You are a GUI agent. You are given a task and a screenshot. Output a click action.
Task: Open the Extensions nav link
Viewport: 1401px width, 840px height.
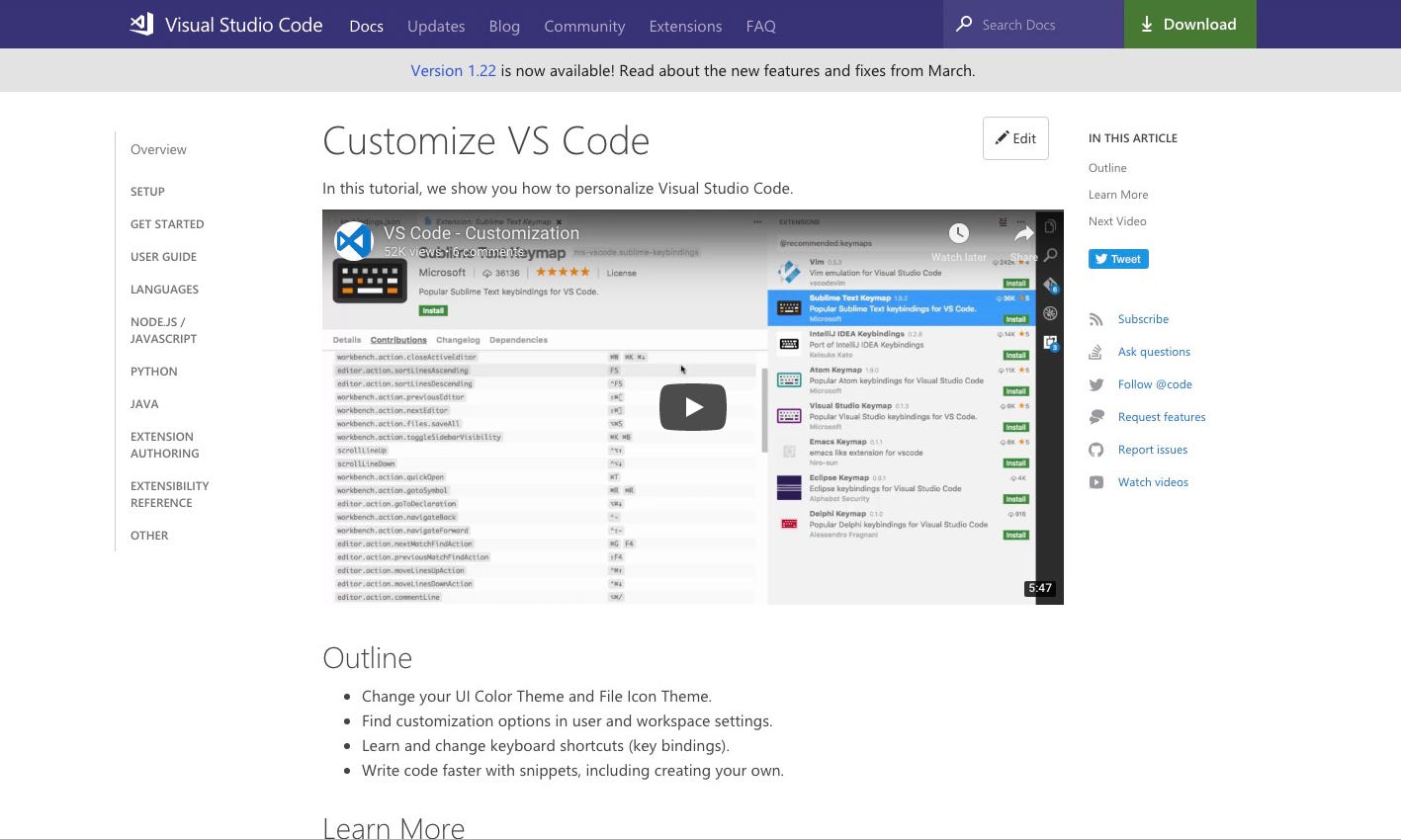(685, 26)
